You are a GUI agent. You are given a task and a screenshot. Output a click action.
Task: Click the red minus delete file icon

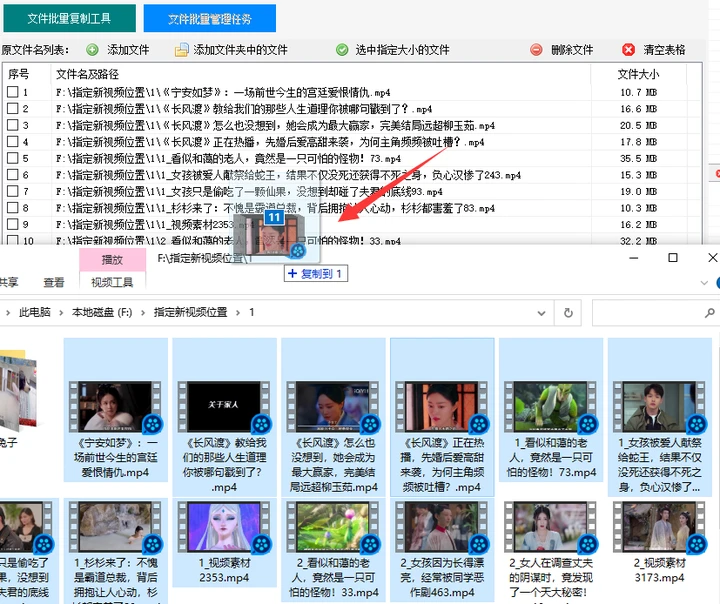coord(536,50)
